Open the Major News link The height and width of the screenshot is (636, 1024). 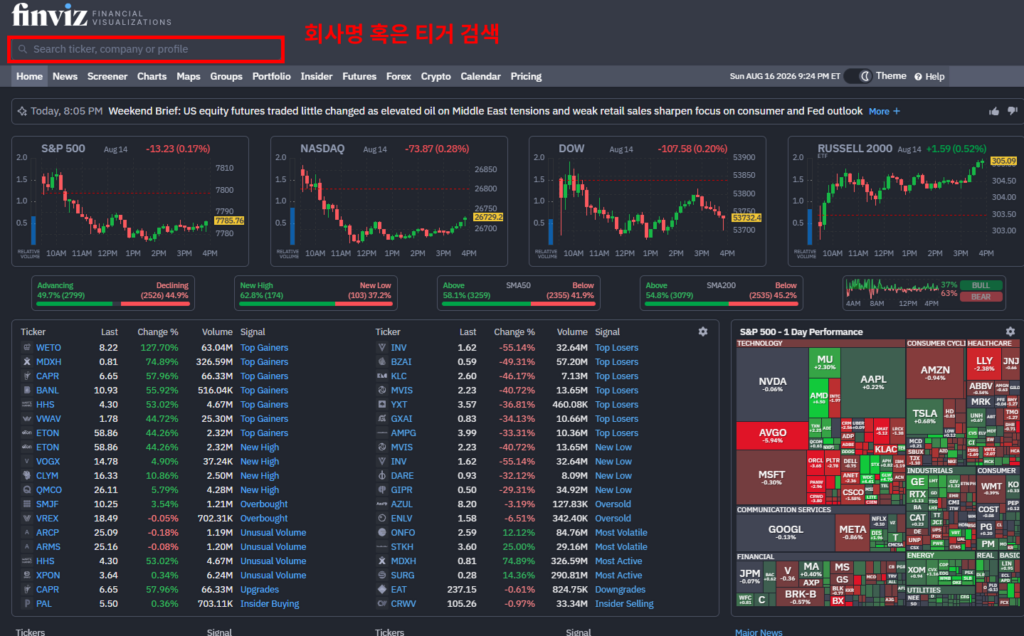point(758,632)
